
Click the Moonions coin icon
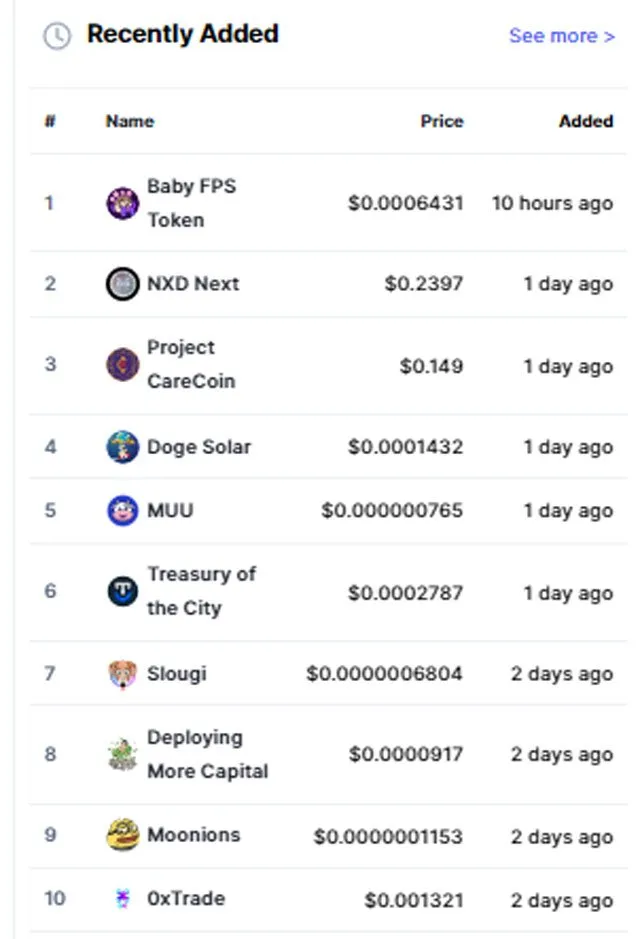coord(123,835)
